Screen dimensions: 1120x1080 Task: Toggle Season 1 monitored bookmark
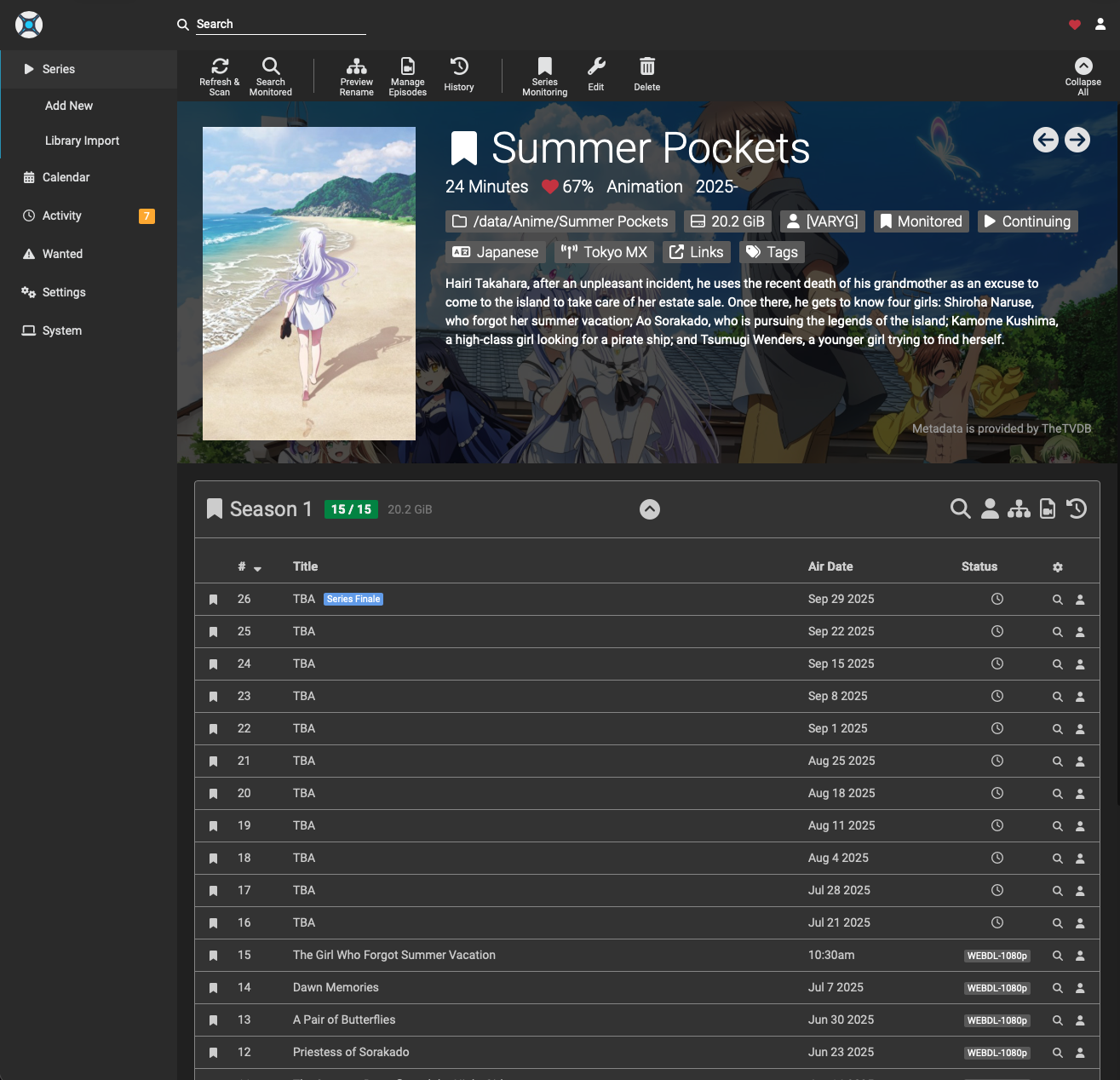pyautogui.click(x=215, y=508)
